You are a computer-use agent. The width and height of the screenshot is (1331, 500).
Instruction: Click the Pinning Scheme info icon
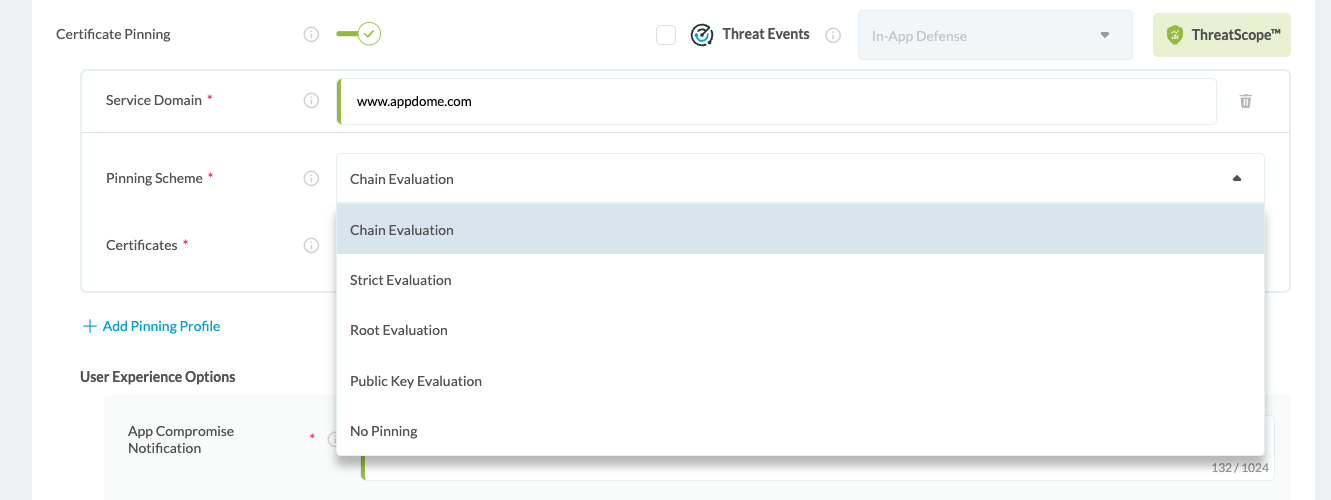pyautogui.click(x=311, y=179)
